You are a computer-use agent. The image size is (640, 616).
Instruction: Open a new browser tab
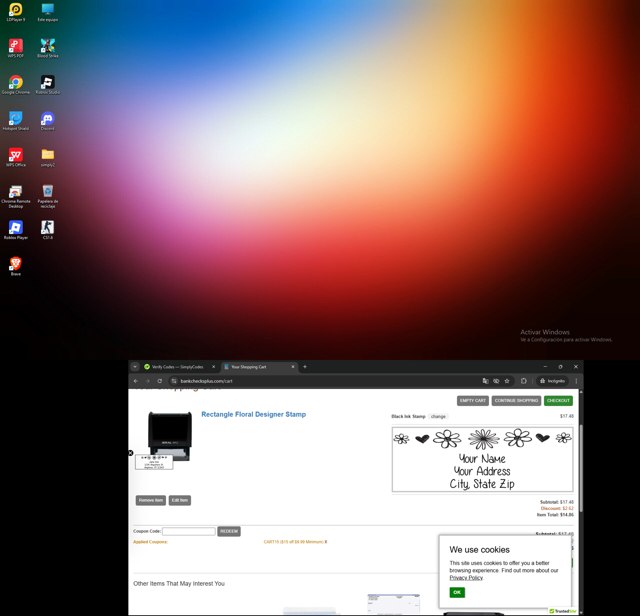click(304, 367)
